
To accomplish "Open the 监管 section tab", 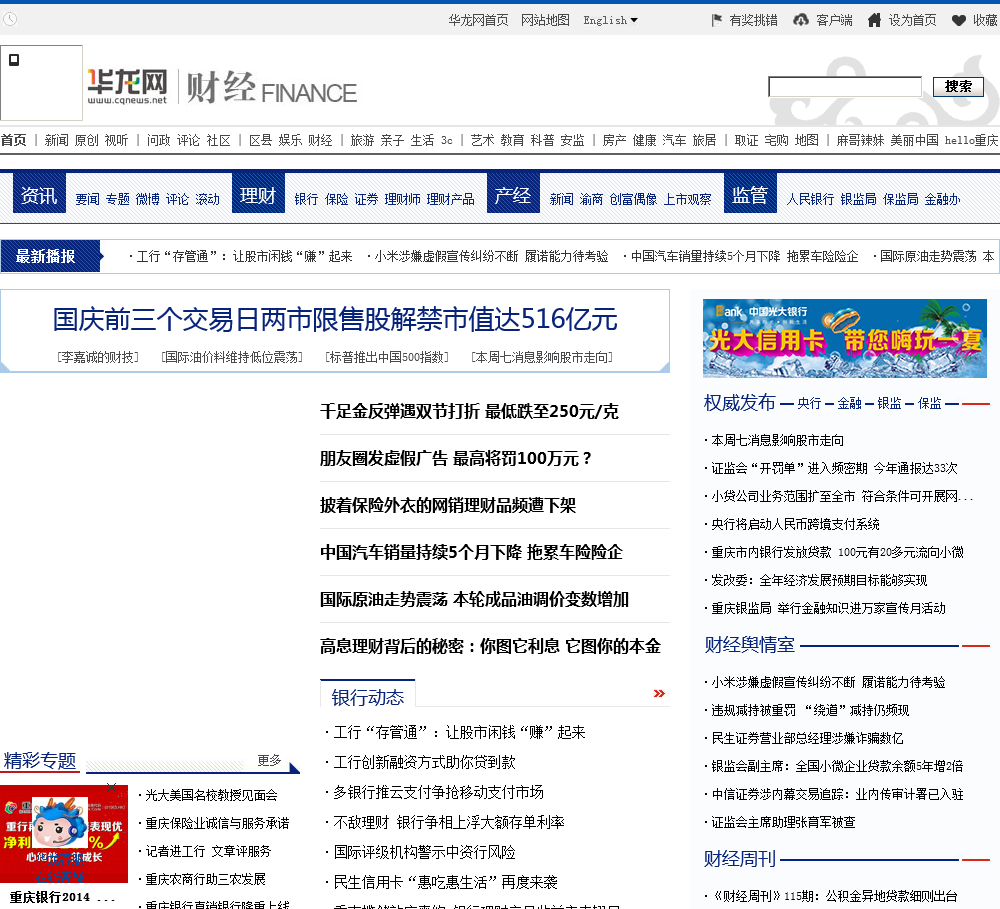I will 750,195.
